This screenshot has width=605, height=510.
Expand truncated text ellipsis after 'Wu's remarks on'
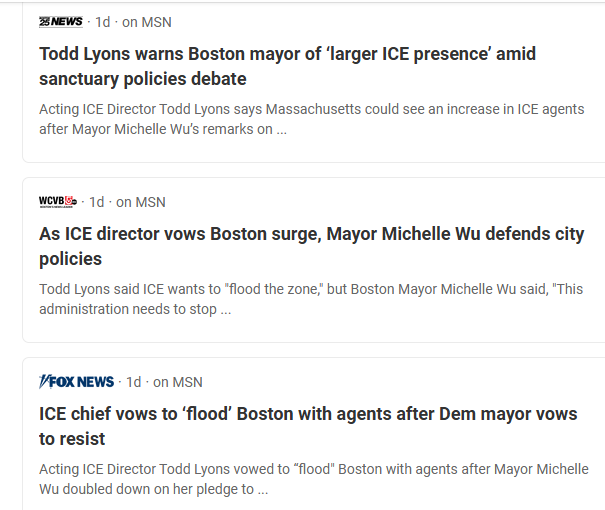pyautogui.click(x=281, y=130)
